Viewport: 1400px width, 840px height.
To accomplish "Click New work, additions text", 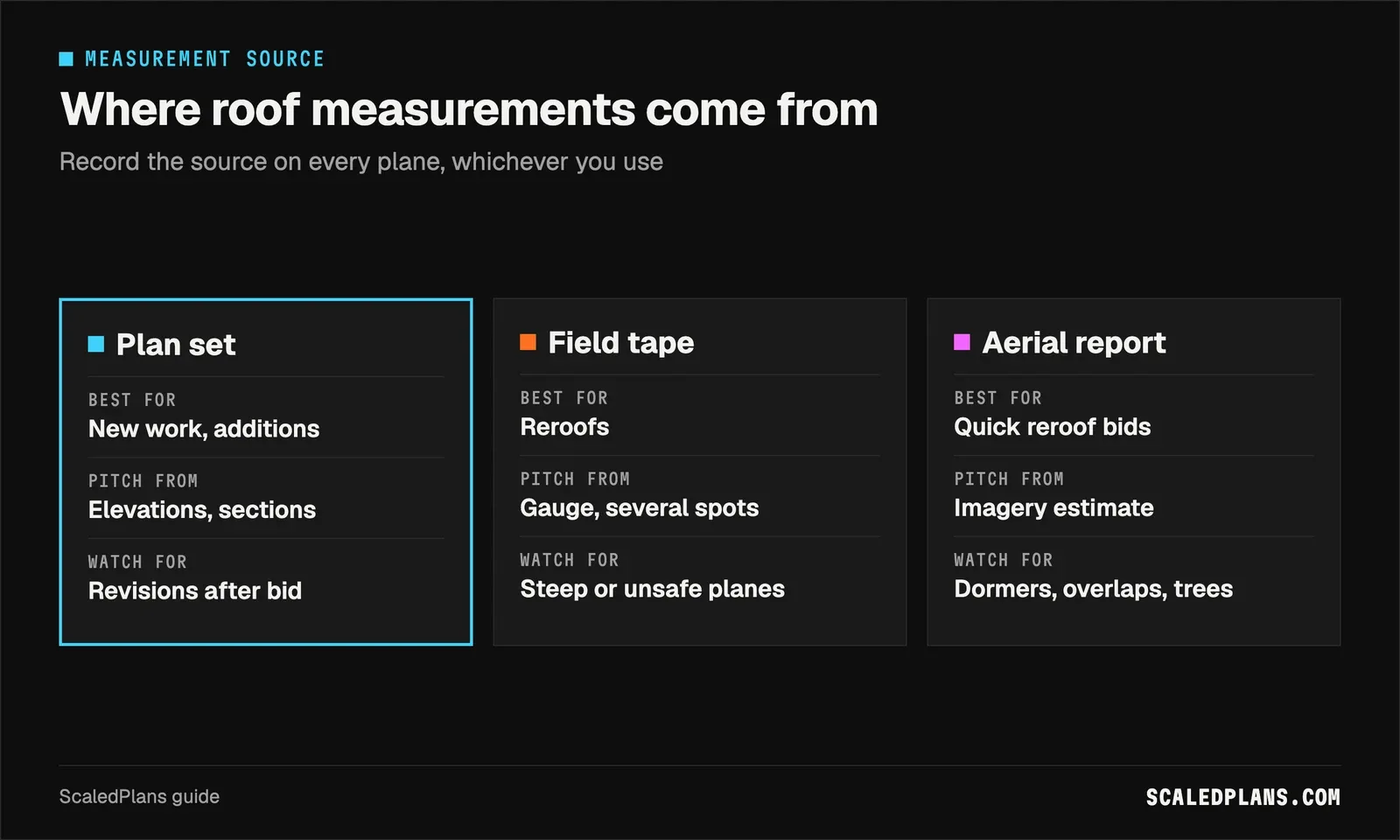I will tap(204, 429).
